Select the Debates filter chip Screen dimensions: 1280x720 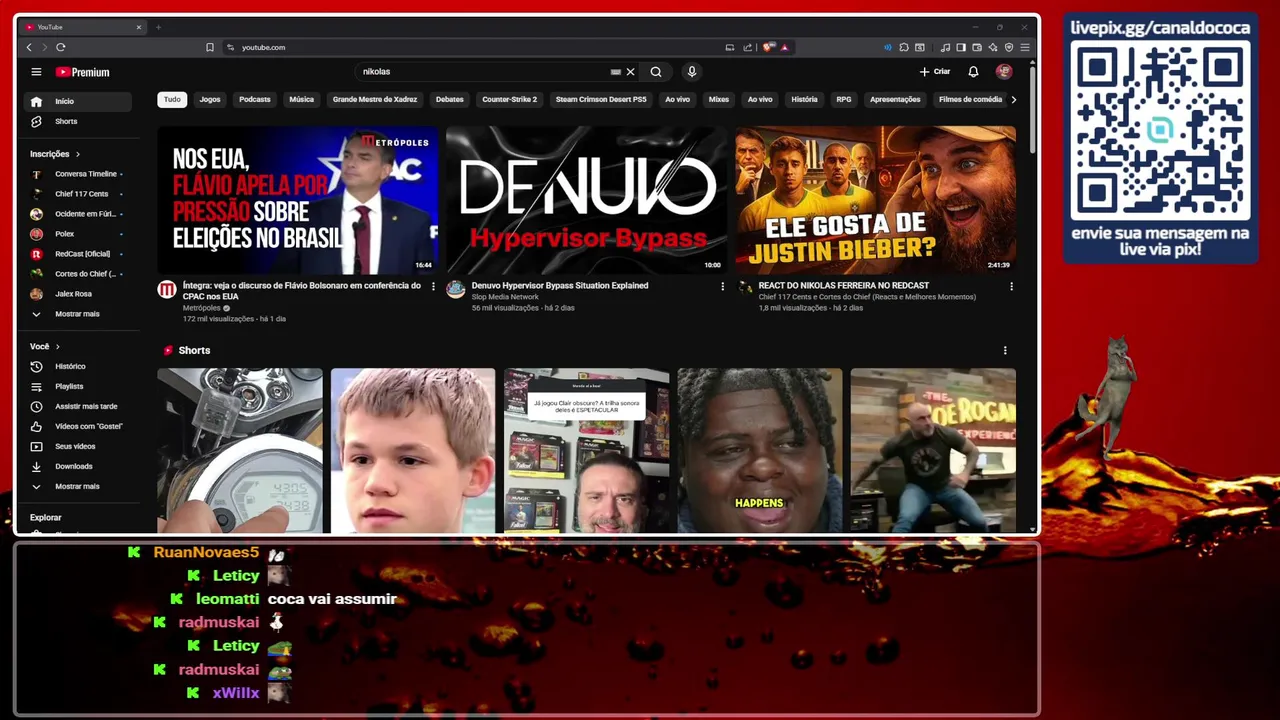[x=450, y=99]
